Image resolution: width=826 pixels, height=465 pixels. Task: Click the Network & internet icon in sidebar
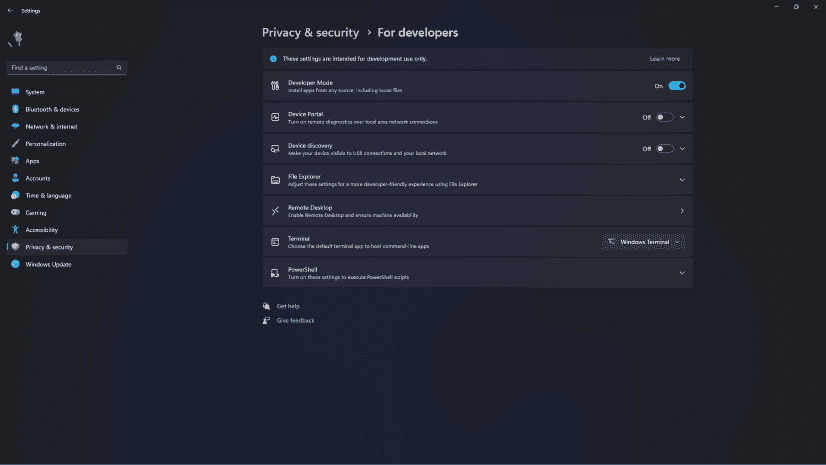pyautogui.click(x=16, y=126)
